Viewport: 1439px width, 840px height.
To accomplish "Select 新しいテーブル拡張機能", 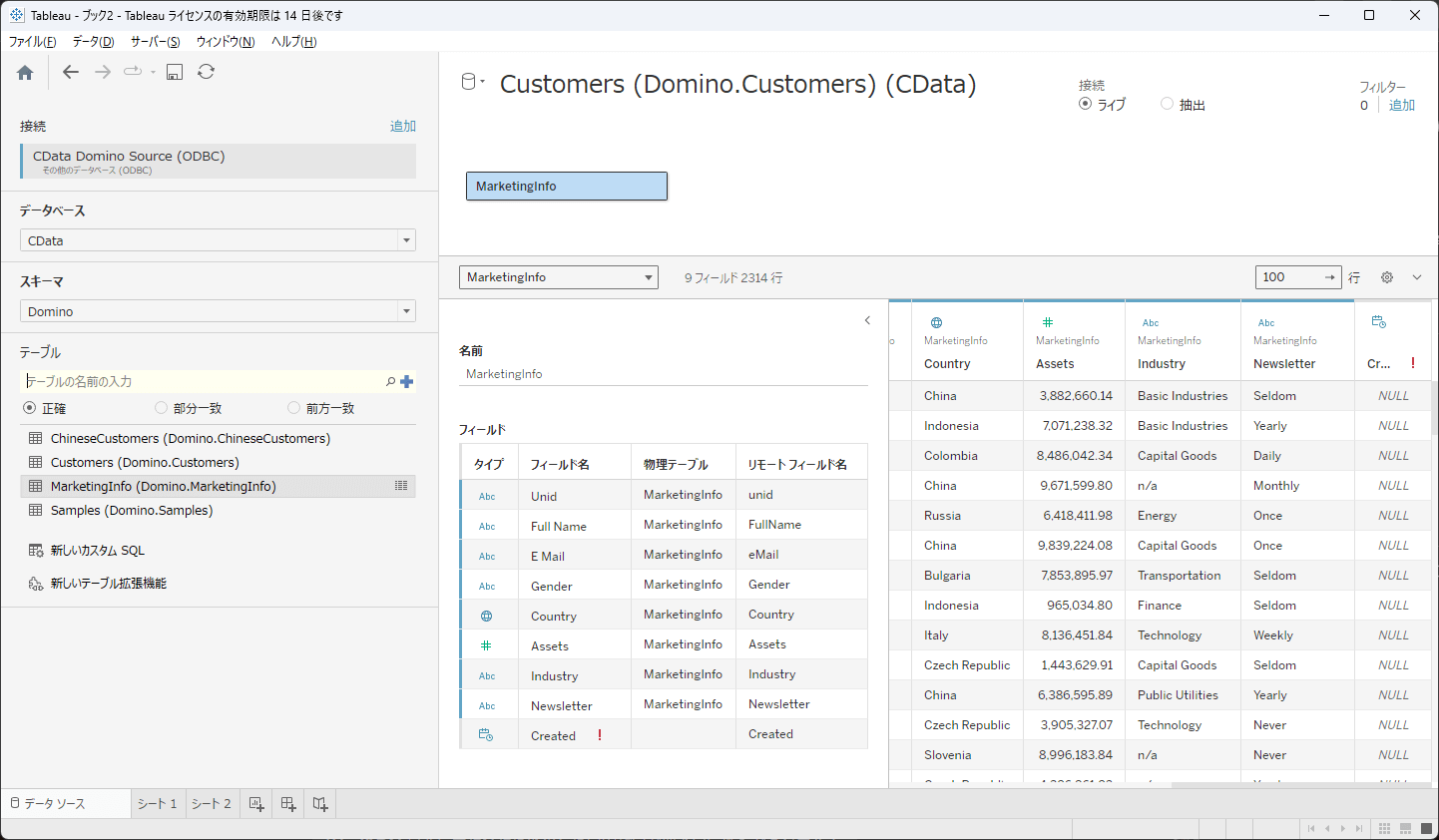I will pyautogui.click(x=109, y=584).
